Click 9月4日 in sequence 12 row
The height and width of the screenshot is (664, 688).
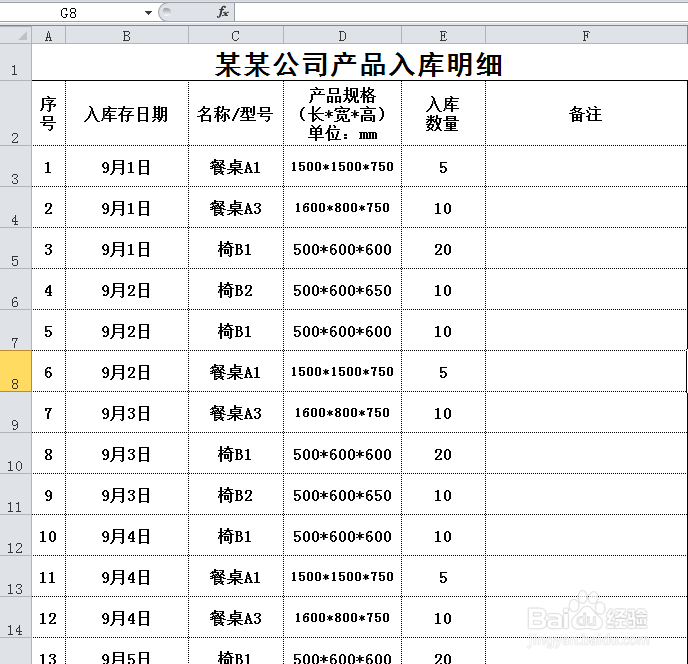[127, 618]
